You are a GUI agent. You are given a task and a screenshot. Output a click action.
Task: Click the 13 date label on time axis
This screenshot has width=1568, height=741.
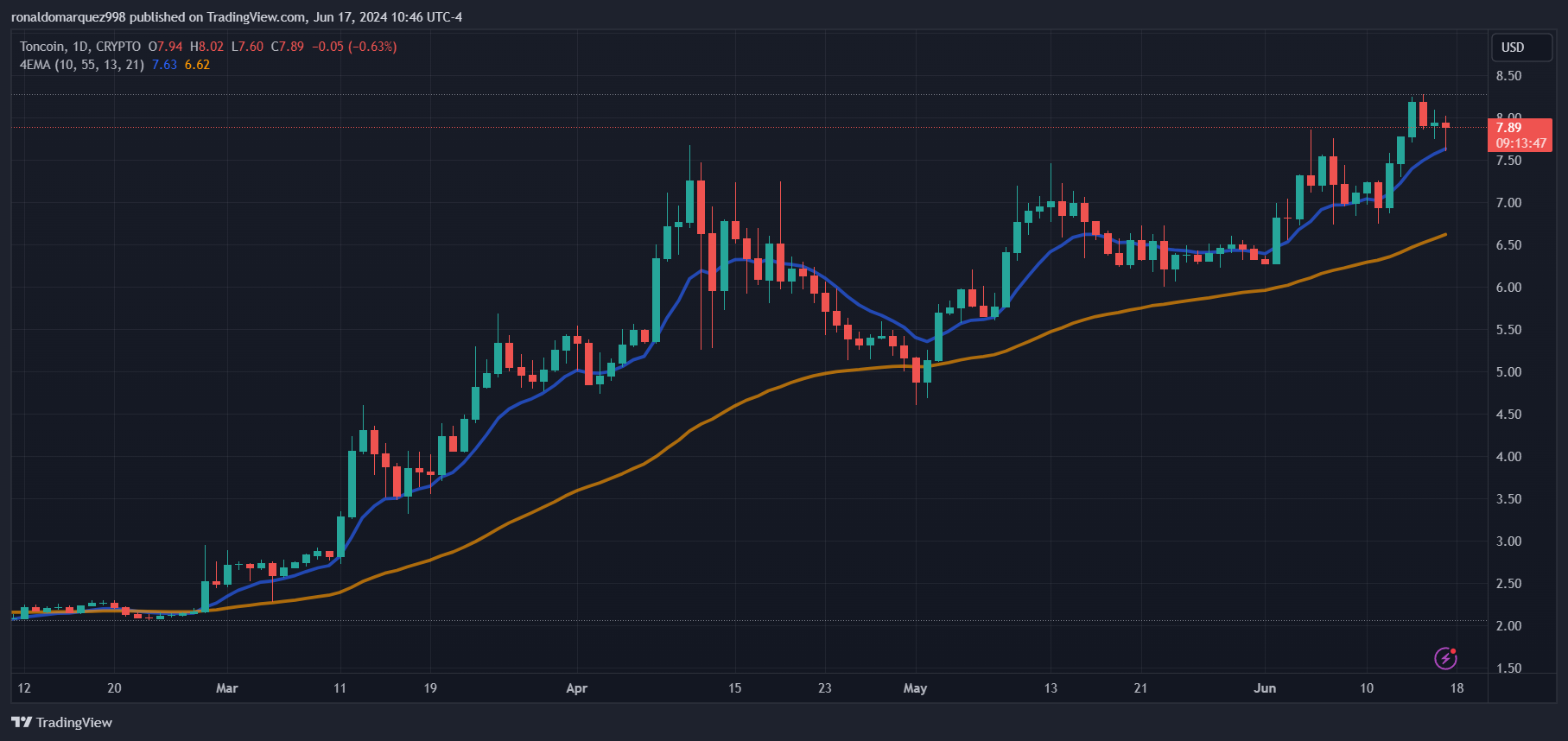[x=1051, y=688]
